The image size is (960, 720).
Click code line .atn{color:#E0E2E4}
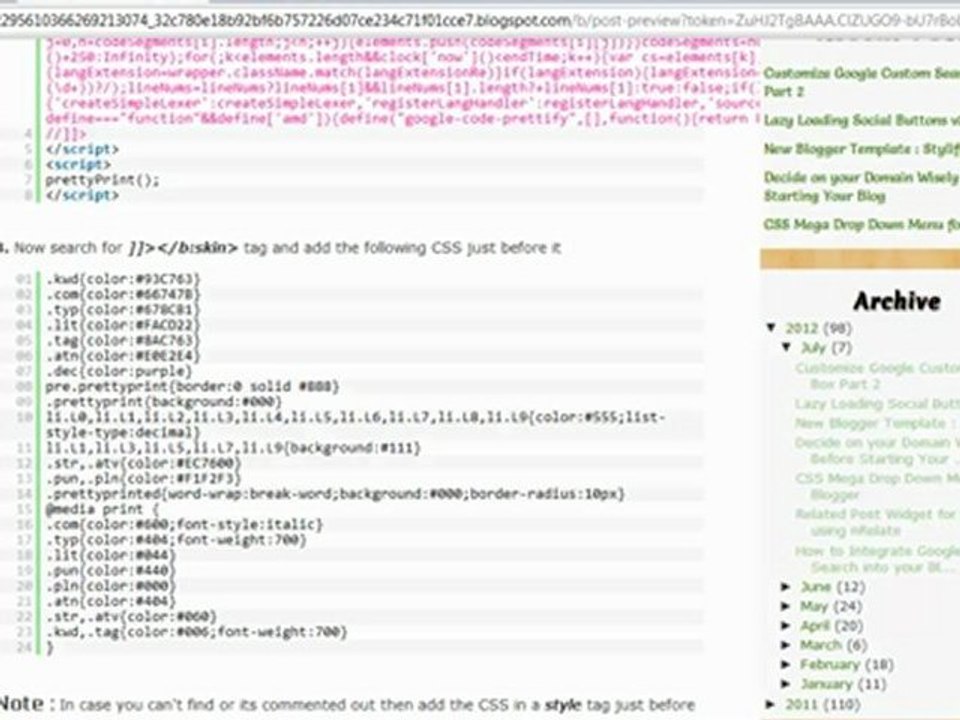point(123,356)
